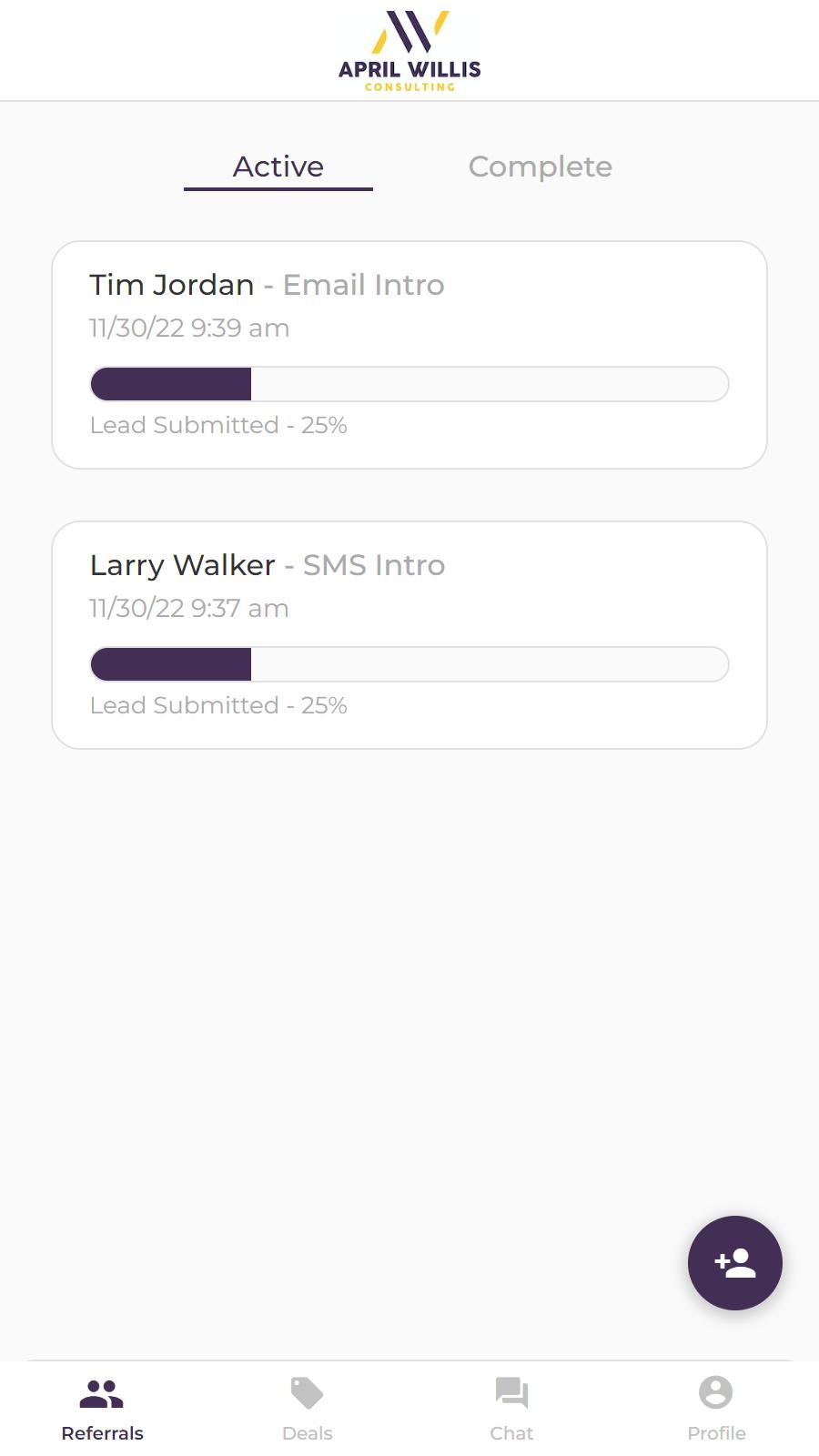
Task: Click the Deals label in bottom navigation
Action: click(307, 1433)
